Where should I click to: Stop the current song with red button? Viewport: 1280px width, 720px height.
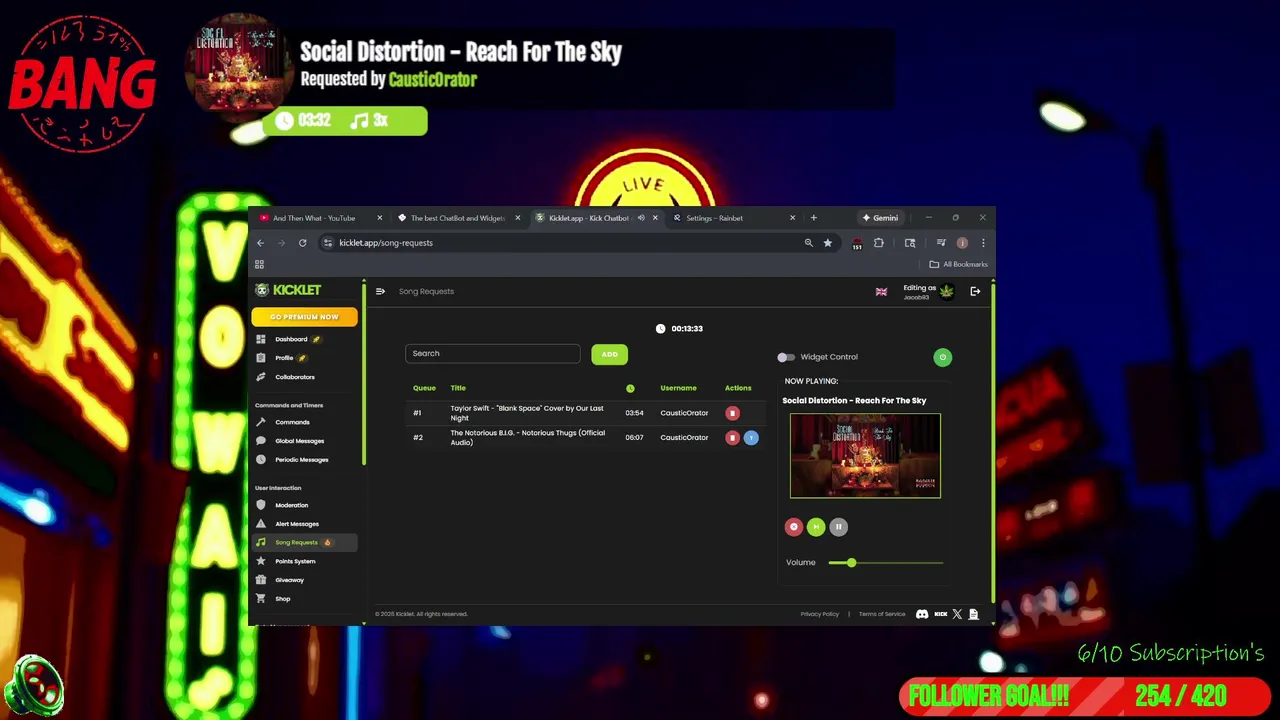(794, 527)
